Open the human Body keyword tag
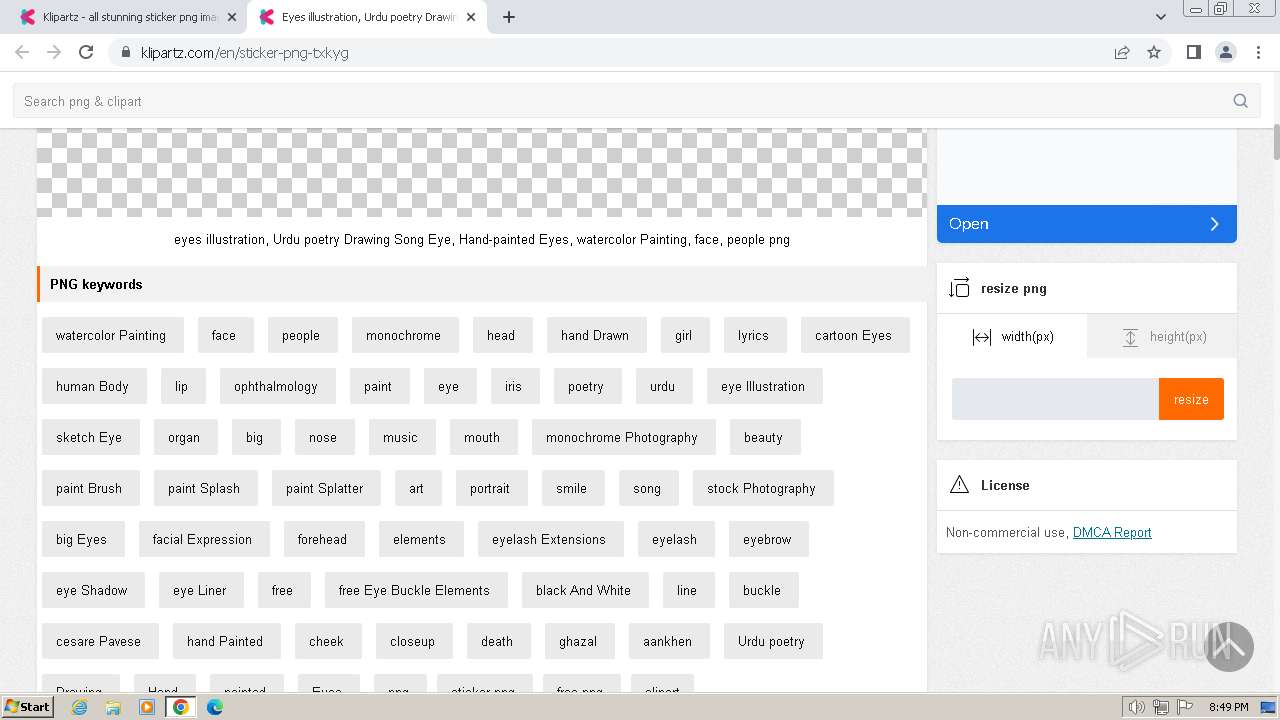The width and height of the screenshot is (1280, 720). click(x=92, y=386)
